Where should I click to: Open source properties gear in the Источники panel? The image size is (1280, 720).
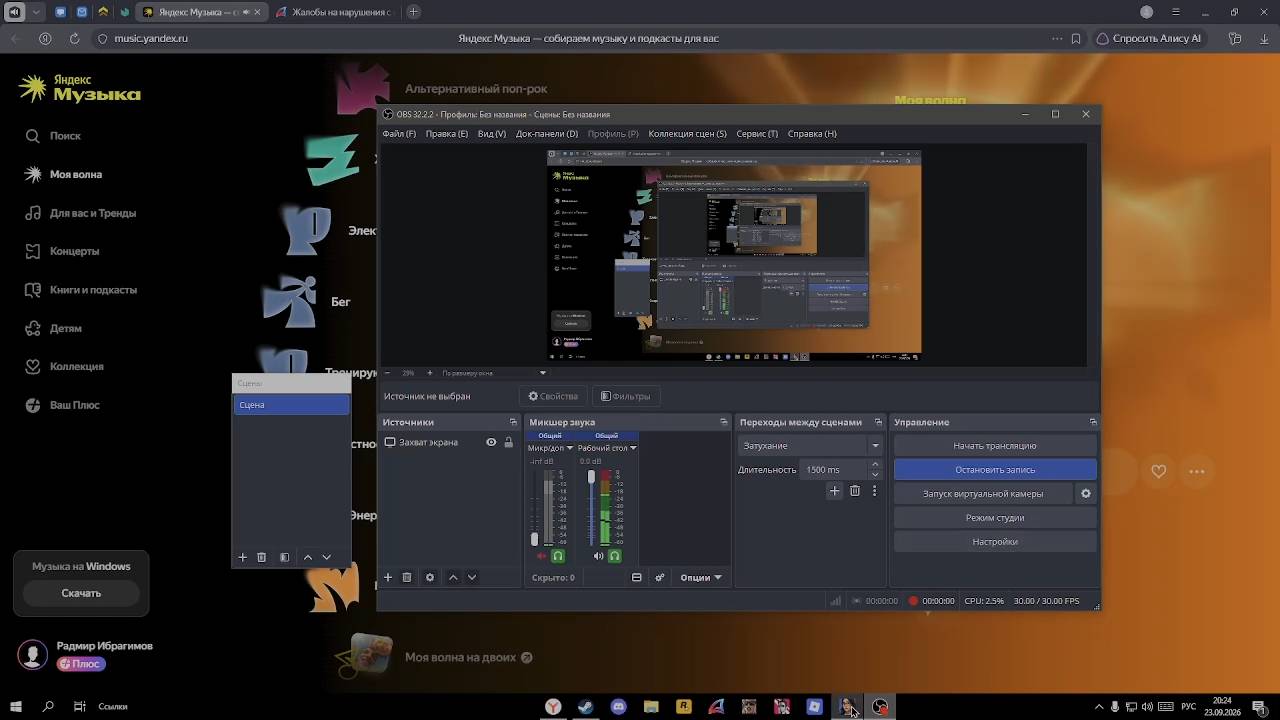point(430,577)
